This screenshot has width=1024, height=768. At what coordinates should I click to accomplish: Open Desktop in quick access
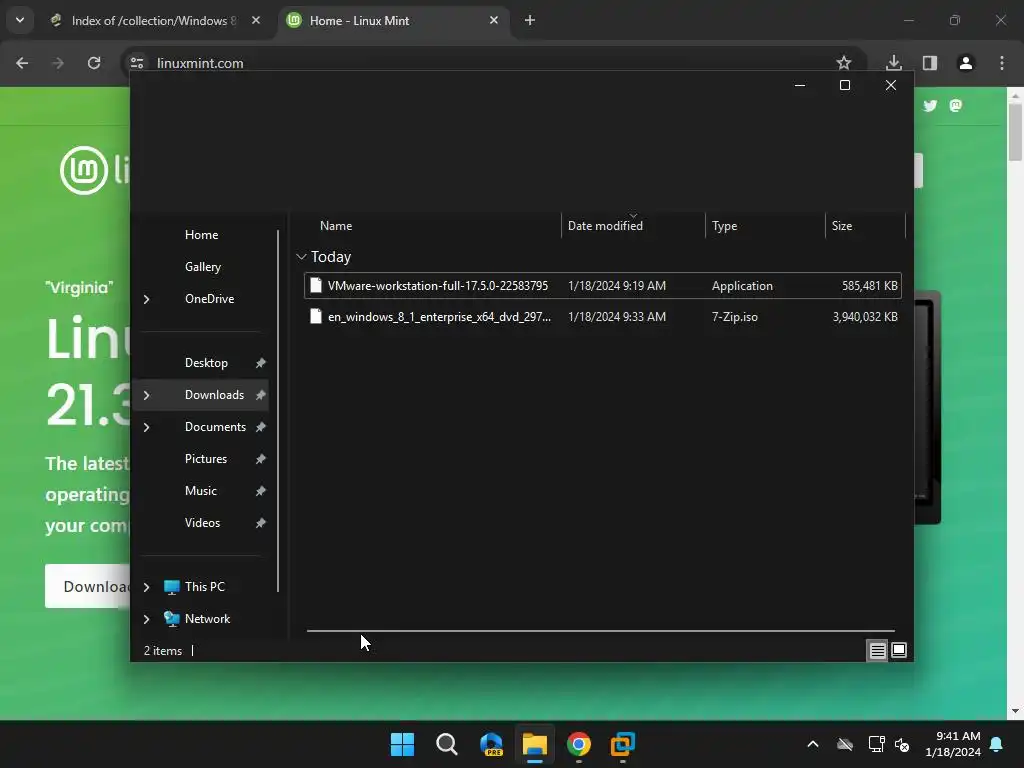[x=206, y=363]
